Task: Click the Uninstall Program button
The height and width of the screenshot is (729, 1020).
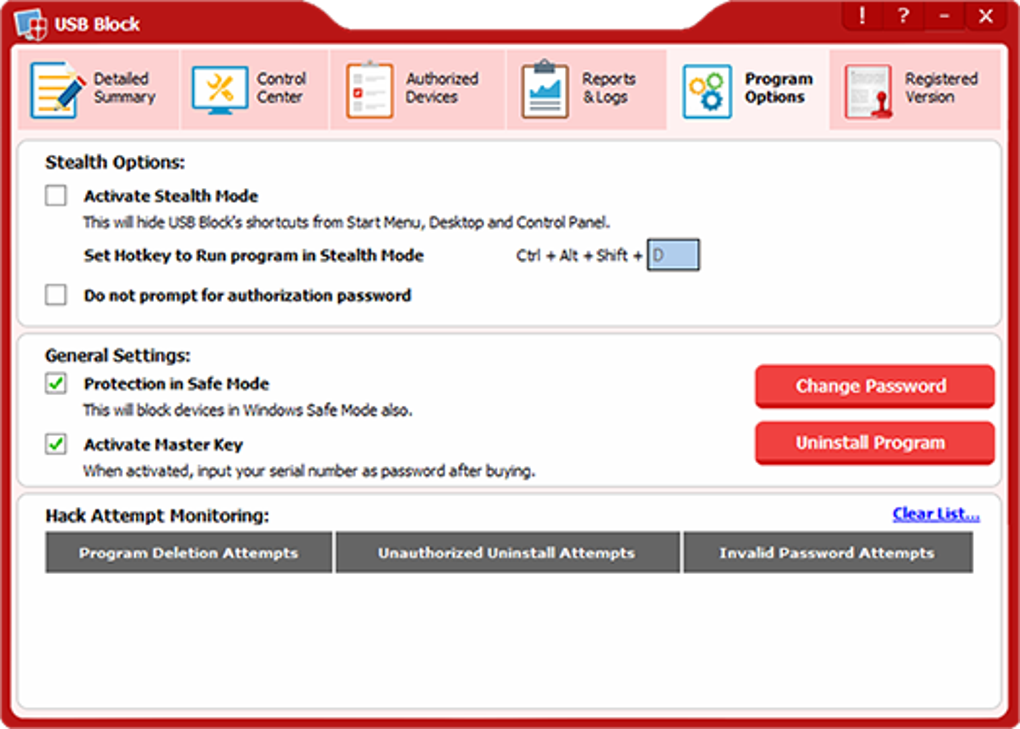Action: click(x=874, y=443)
